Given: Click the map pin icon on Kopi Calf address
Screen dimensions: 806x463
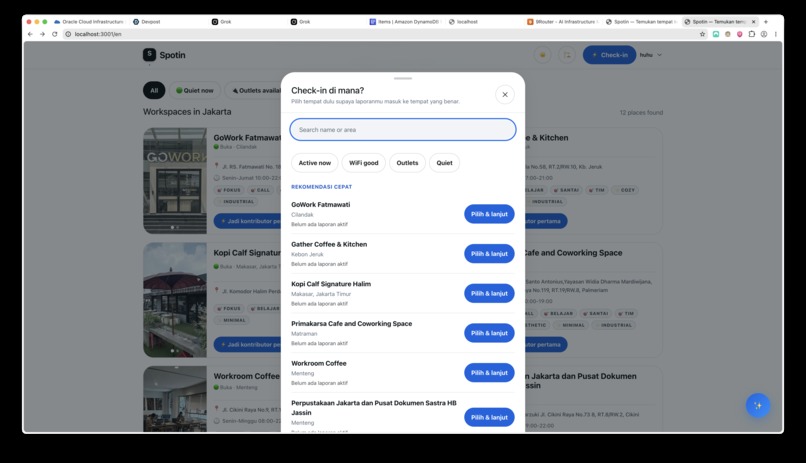Looking at the screenshot, I should (x=216, y=291).
